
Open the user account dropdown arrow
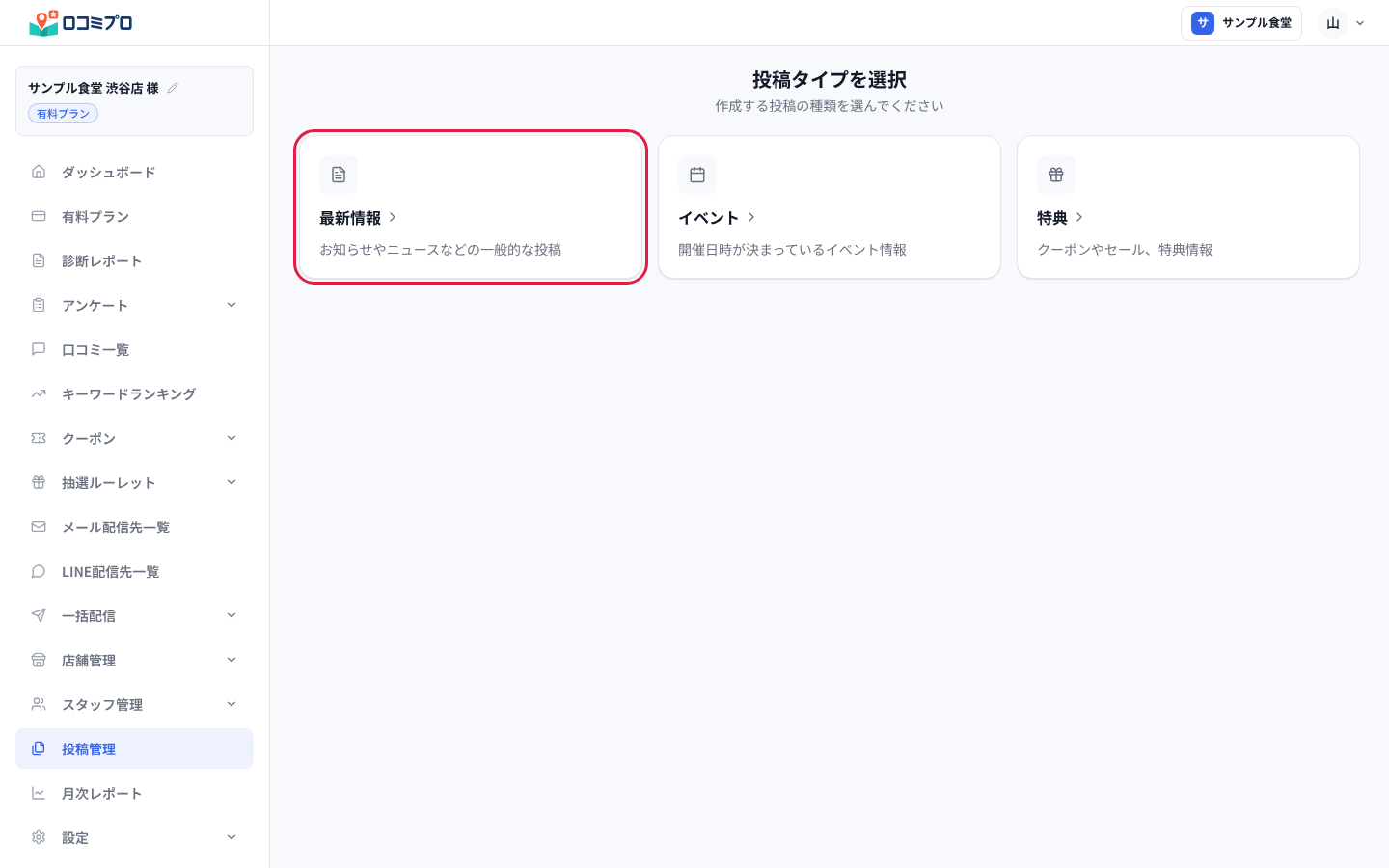click(x=1360, y=23)
